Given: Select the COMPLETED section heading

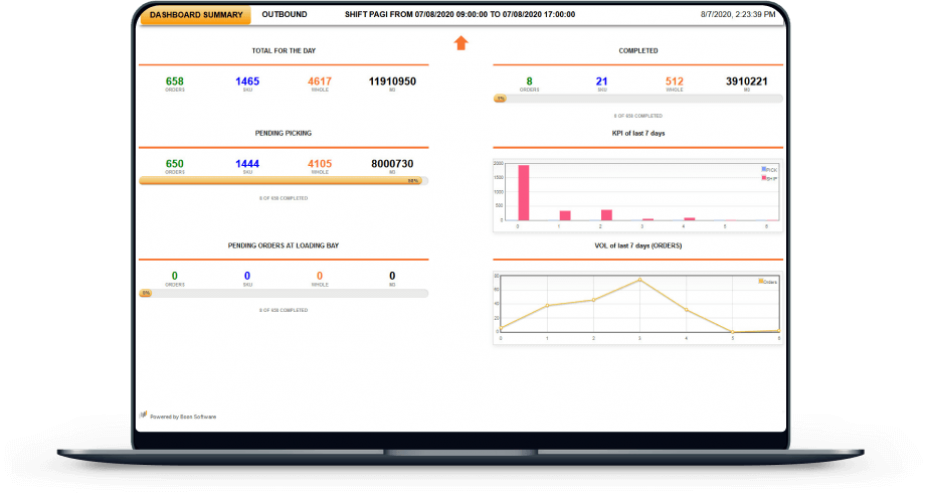Looking at the screenshot, I should click(x=638, y=51).
